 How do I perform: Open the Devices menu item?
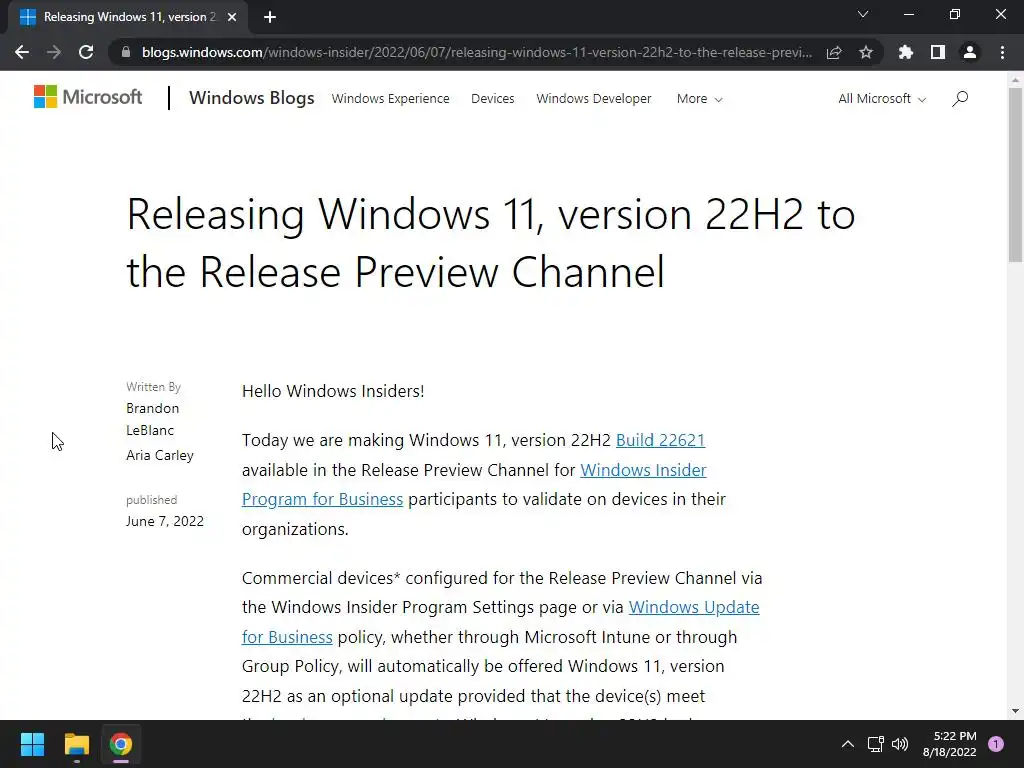point(492,99)
